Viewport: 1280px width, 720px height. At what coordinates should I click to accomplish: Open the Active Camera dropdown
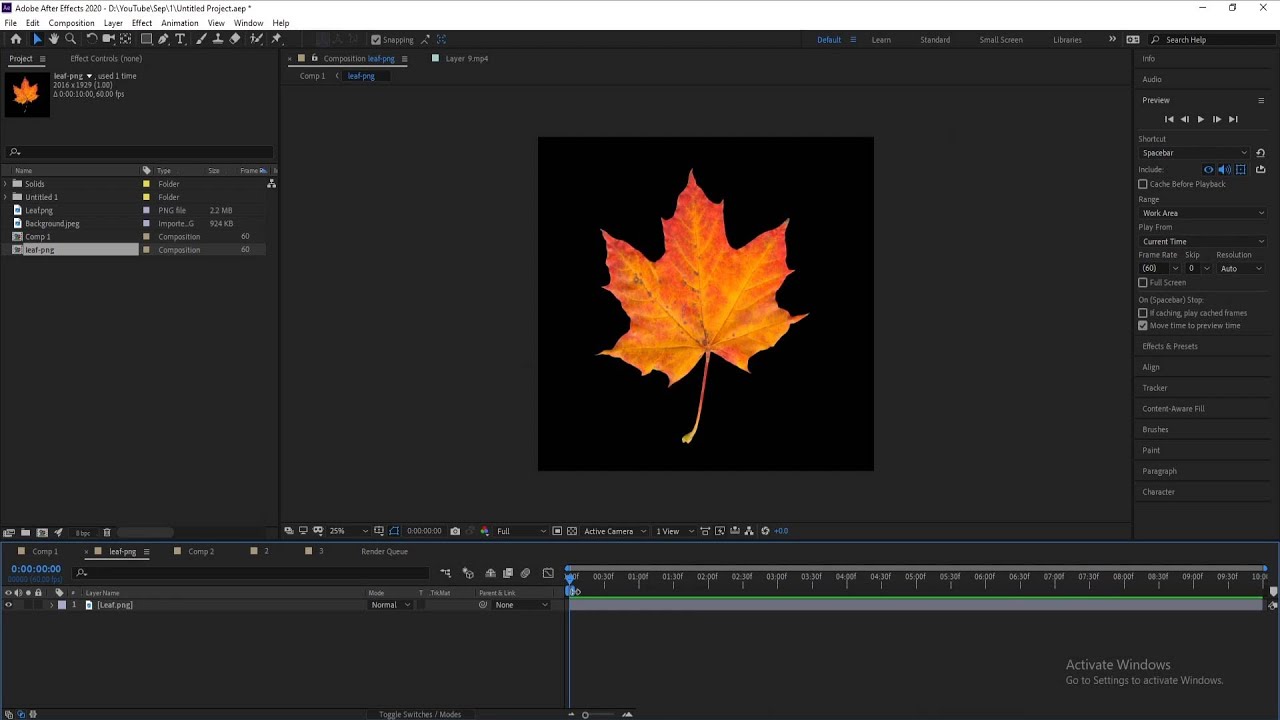coord(614,531)
